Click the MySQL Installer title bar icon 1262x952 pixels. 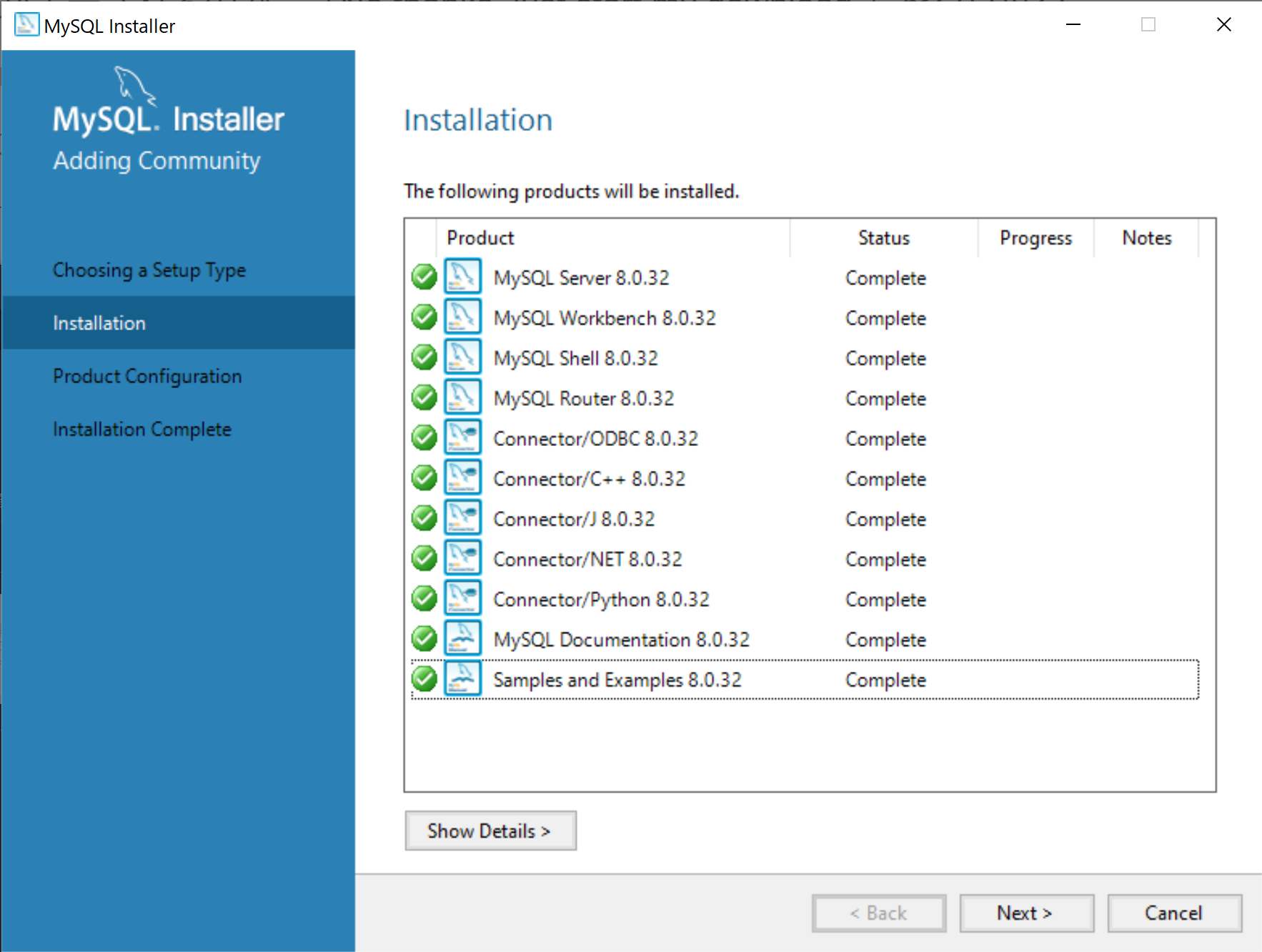pyautogui.click(x=26, y=24)
